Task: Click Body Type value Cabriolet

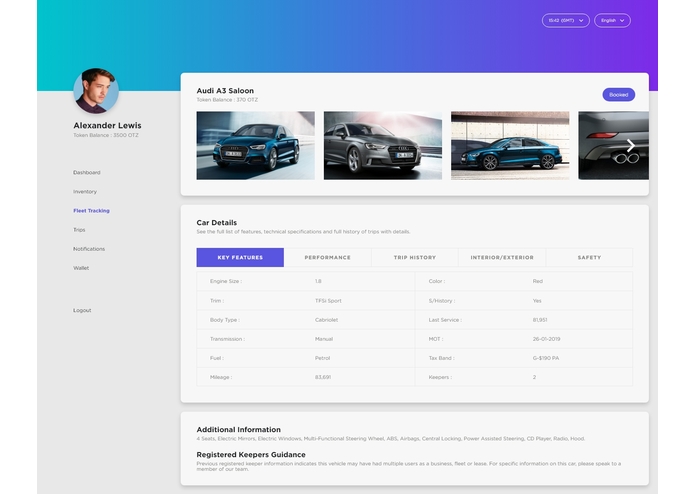Action: [x=327, y=319]
